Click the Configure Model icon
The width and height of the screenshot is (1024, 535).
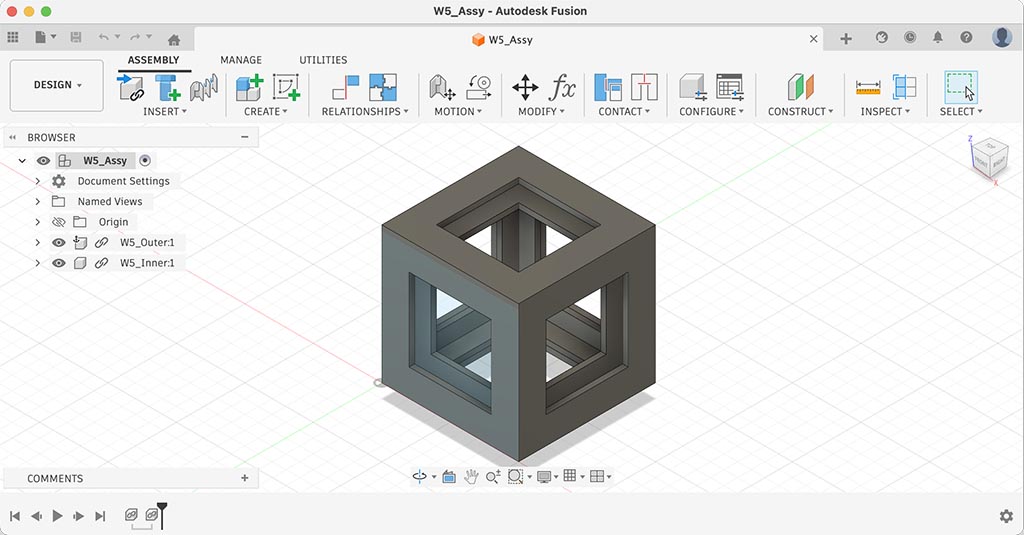coord(693,88)
